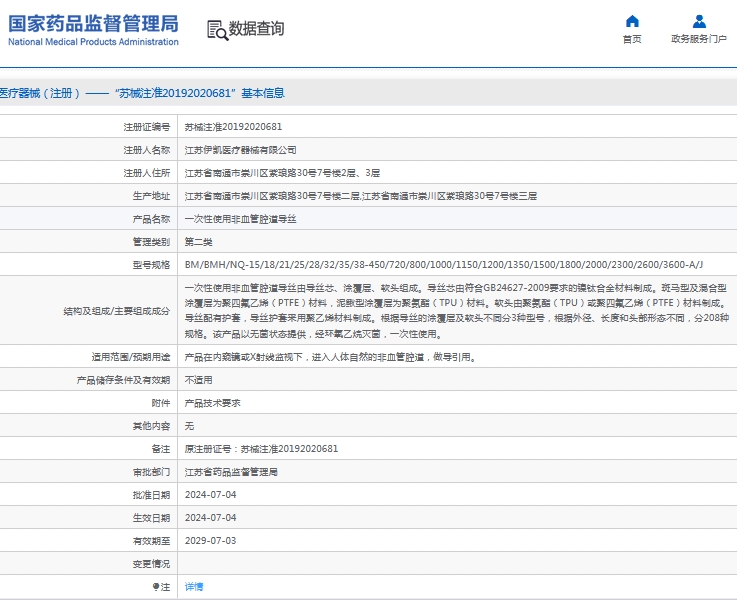Screen dimensions: 737x600
Task: Click the 管理类别 field label
Action: pos(151,242)
